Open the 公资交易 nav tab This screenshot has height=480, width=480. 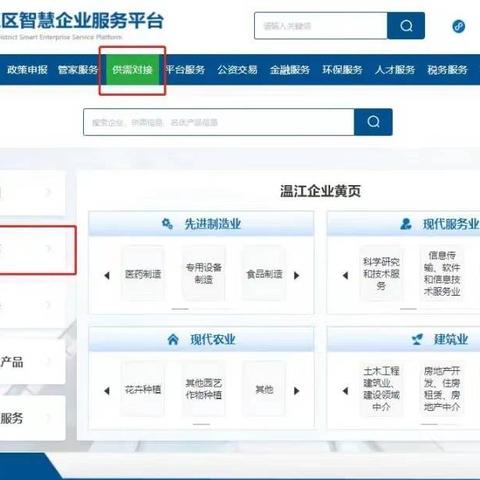pyautogui.click(x=237, y=70)
